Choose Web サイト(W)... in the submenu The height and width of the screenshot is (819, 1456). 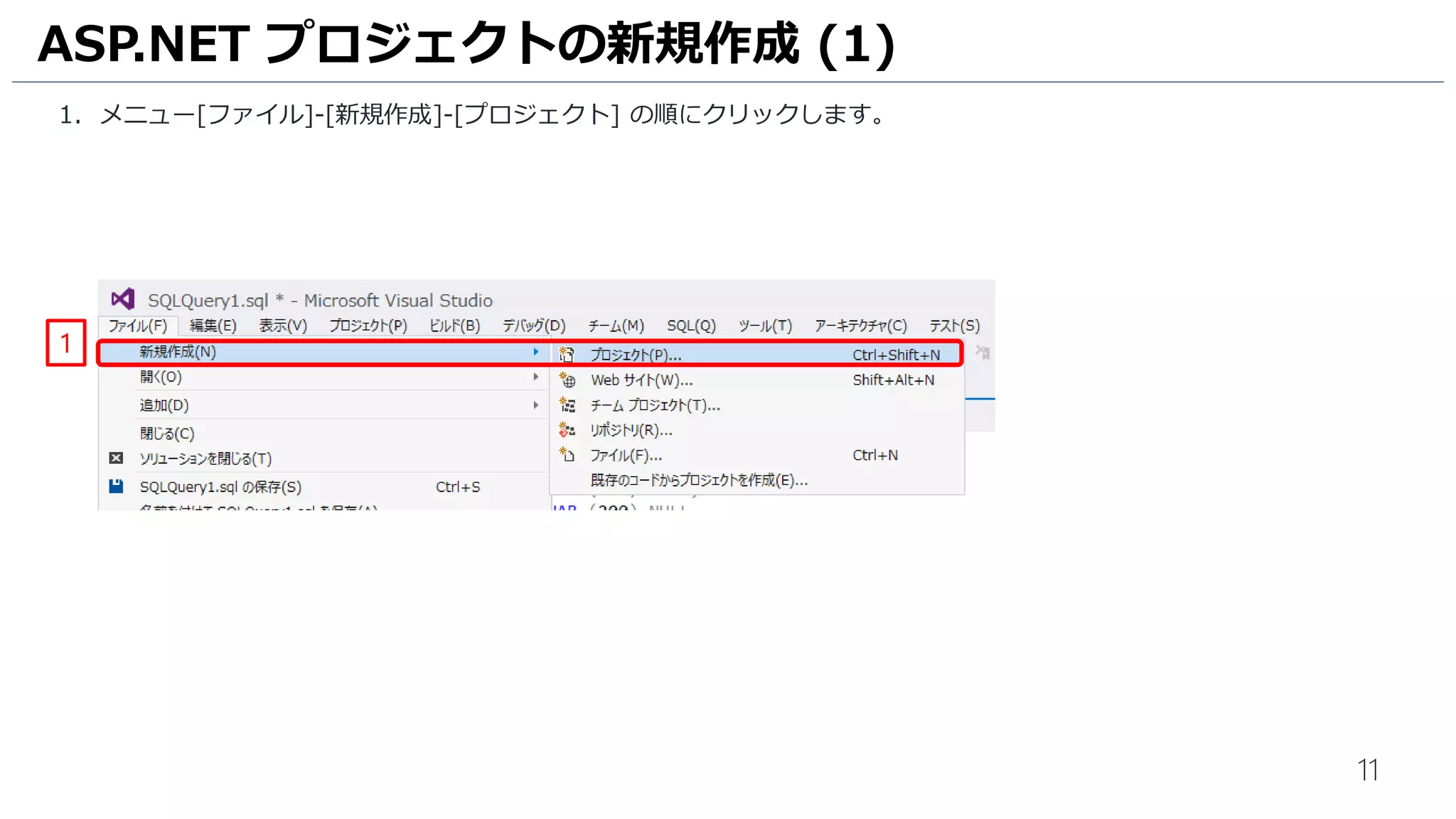point(757,380)
